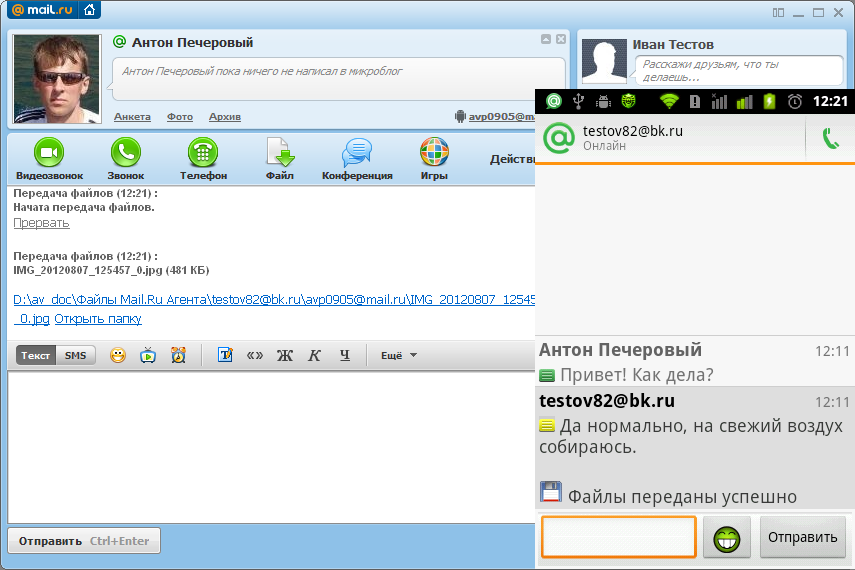Image resolution: width=855 pixels, height=570 pixels.
Task: Click the TV multimedia icon in toolbar
Action: (148, 355)
